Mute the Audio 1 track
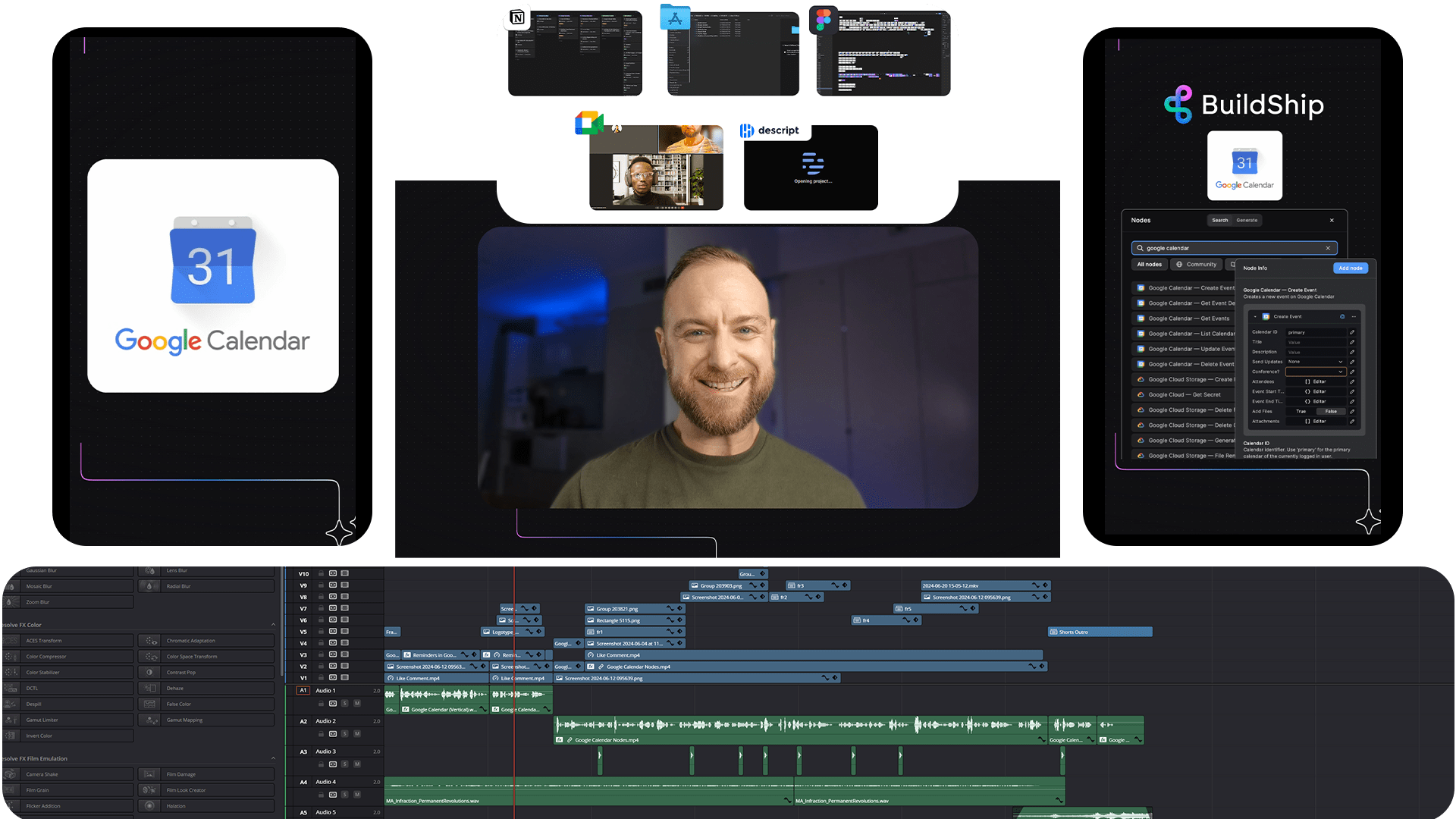The width and height of the screenshot is (1456, 819). [357, 704]
